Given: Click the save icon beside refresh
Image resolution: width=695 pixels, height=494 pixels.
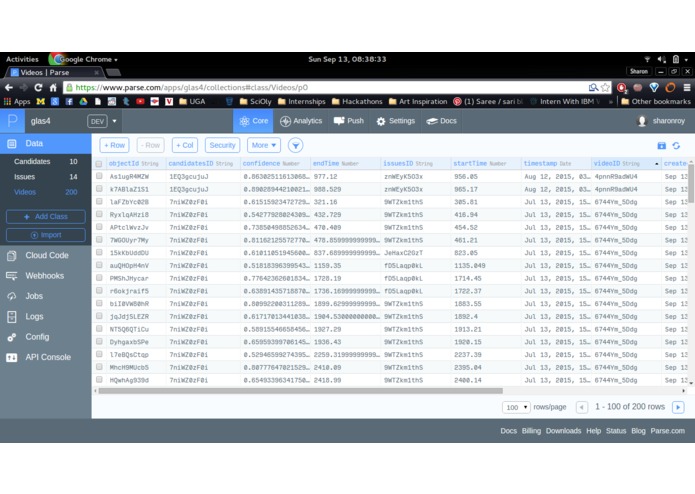Looking at the screenshot, I should coord(661,145).
